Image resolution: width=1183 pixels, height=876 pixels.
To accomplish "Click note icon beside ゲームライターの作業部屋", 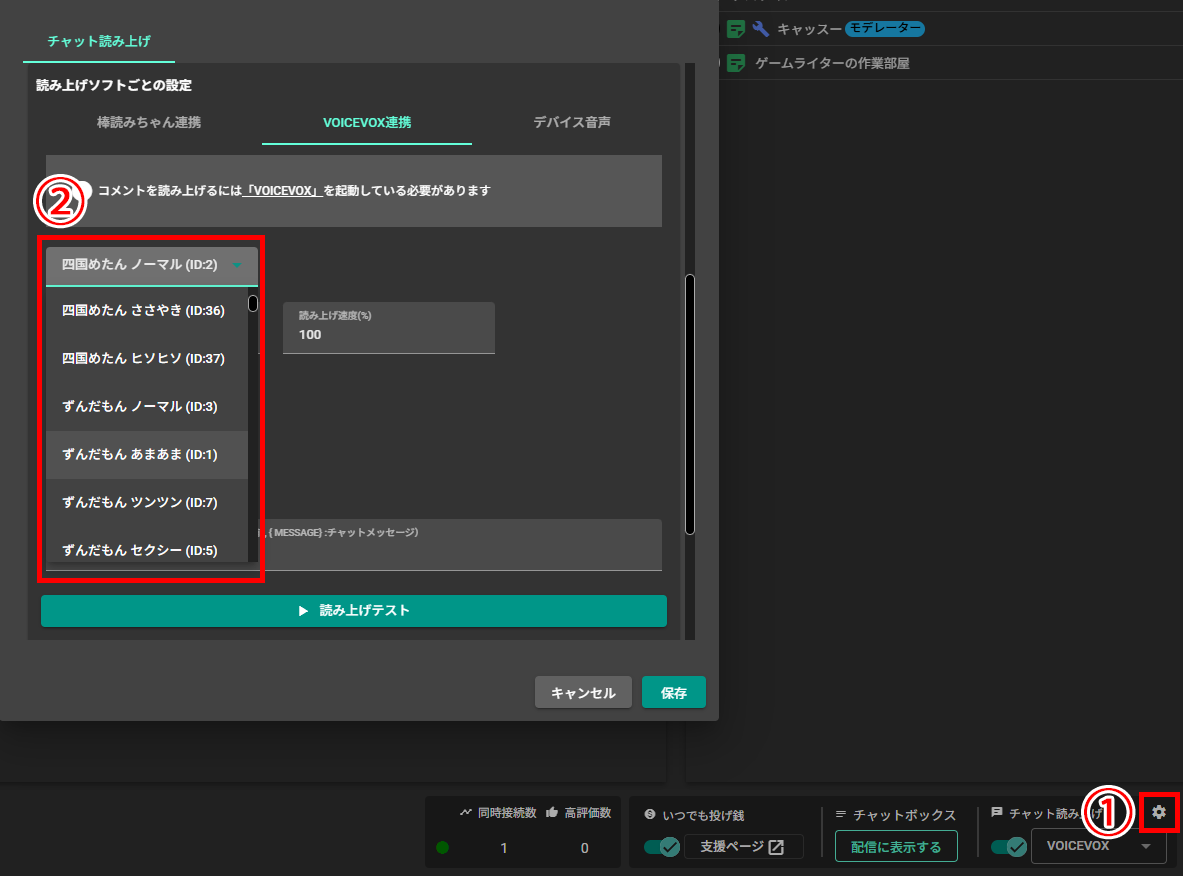I will 736,63.
